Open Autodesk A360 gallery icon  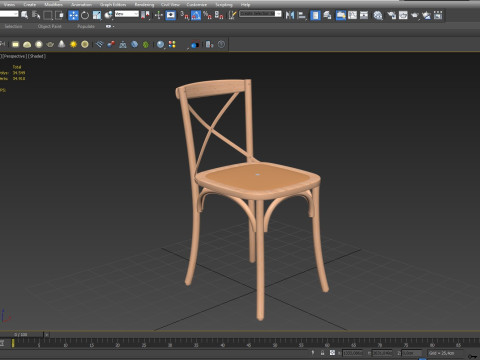tap(438, 15)
